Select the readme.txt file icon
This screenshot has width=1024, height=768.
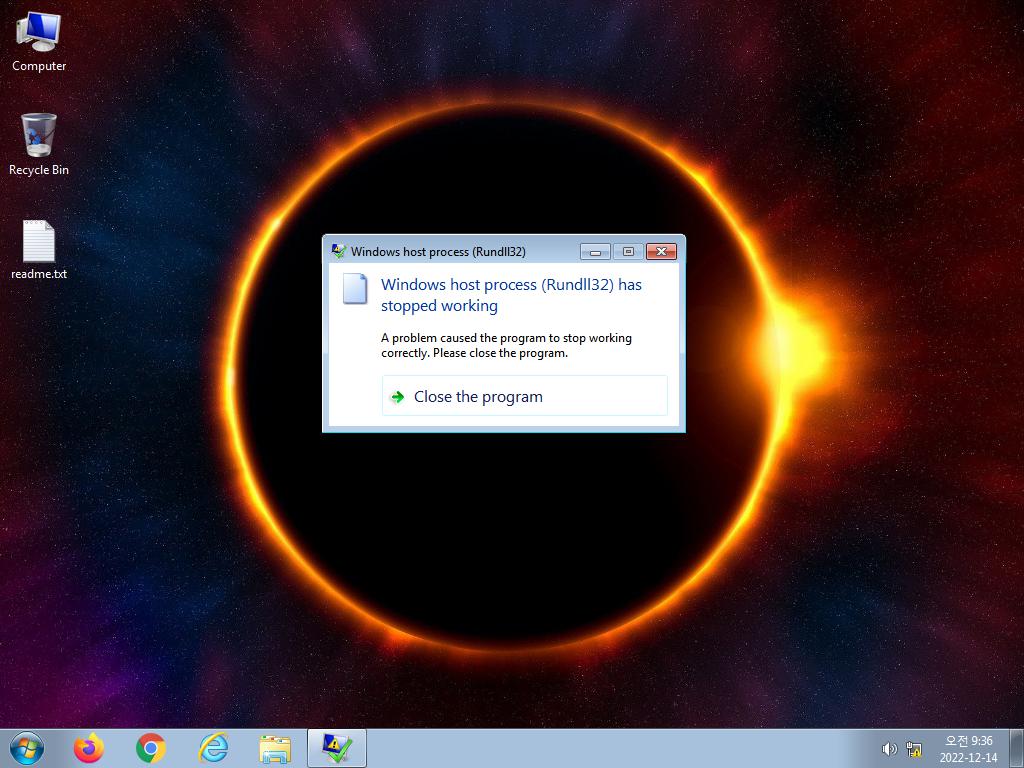pos(39,250)
